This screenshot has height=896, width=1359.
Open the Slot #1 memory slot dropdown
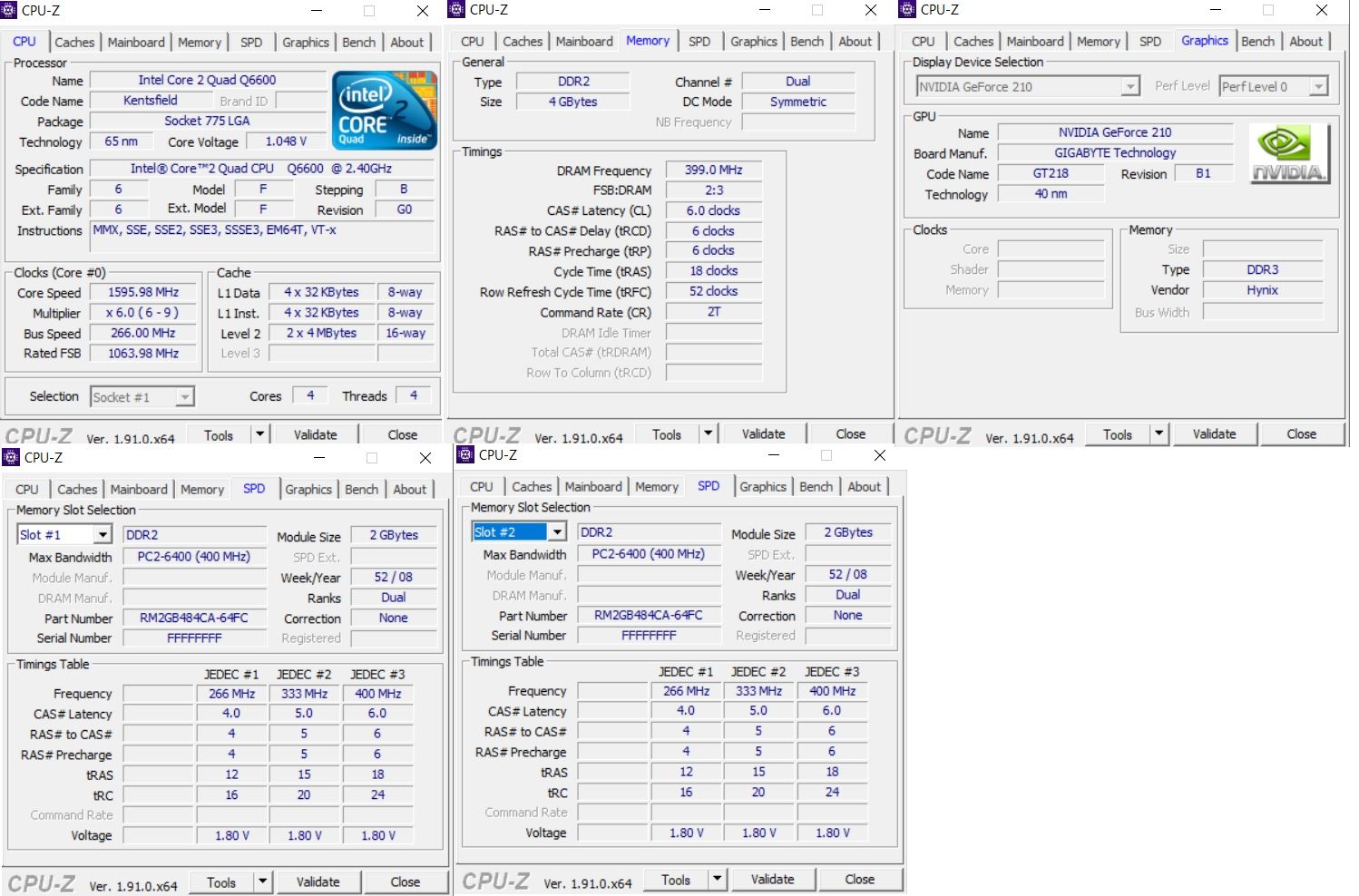pos(102,535)
